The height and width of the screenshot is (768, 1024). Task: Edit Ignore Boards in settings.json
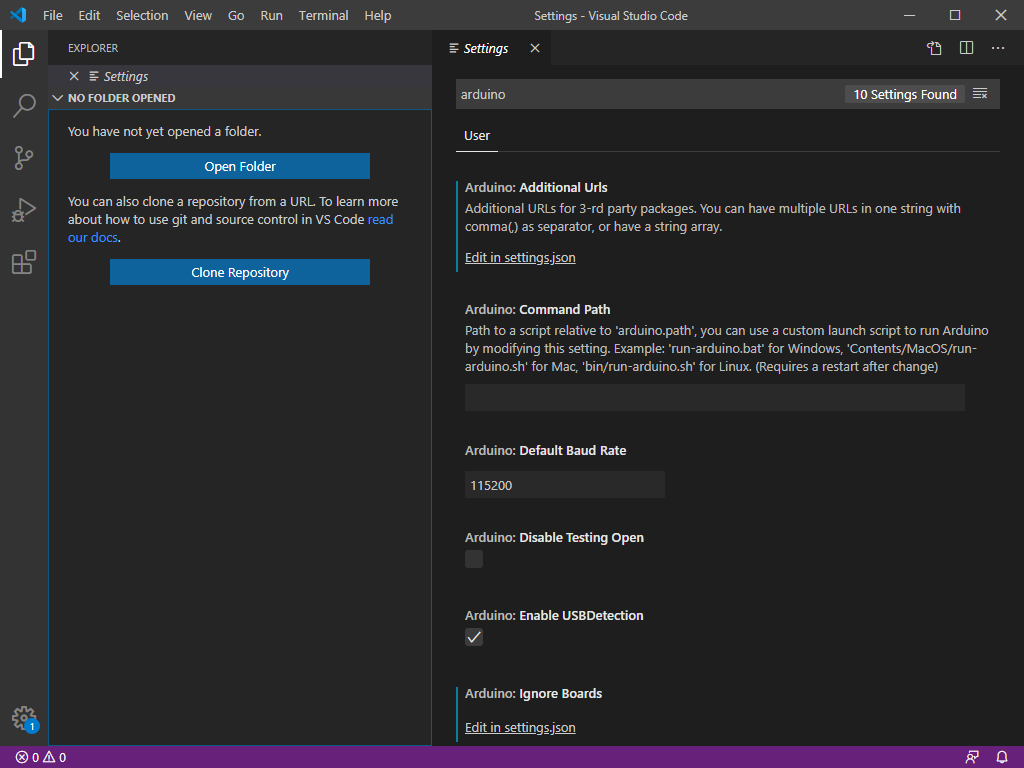(x=520, y=728)
